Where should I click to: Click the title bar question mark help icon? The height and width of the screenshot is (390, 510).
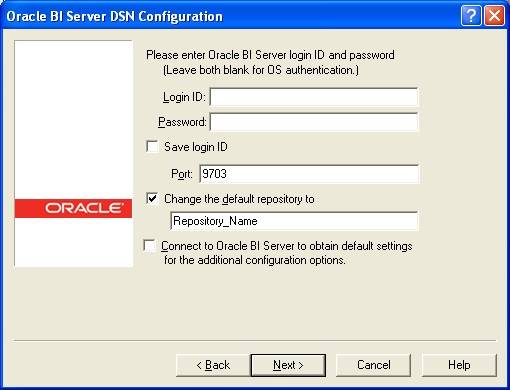(x=471, y=15)
